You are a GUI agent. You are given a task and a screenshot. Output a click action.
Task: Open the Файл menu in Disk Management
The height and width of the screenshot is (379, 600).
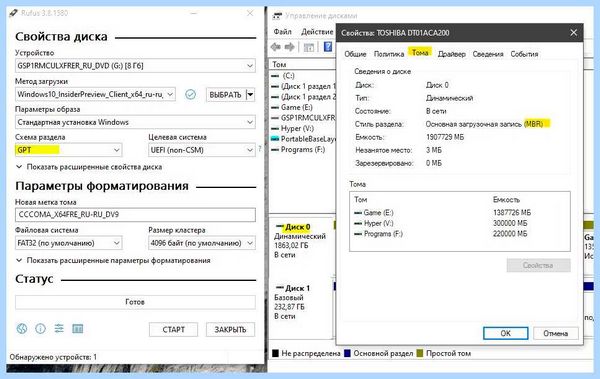click(x=283, y=32)
